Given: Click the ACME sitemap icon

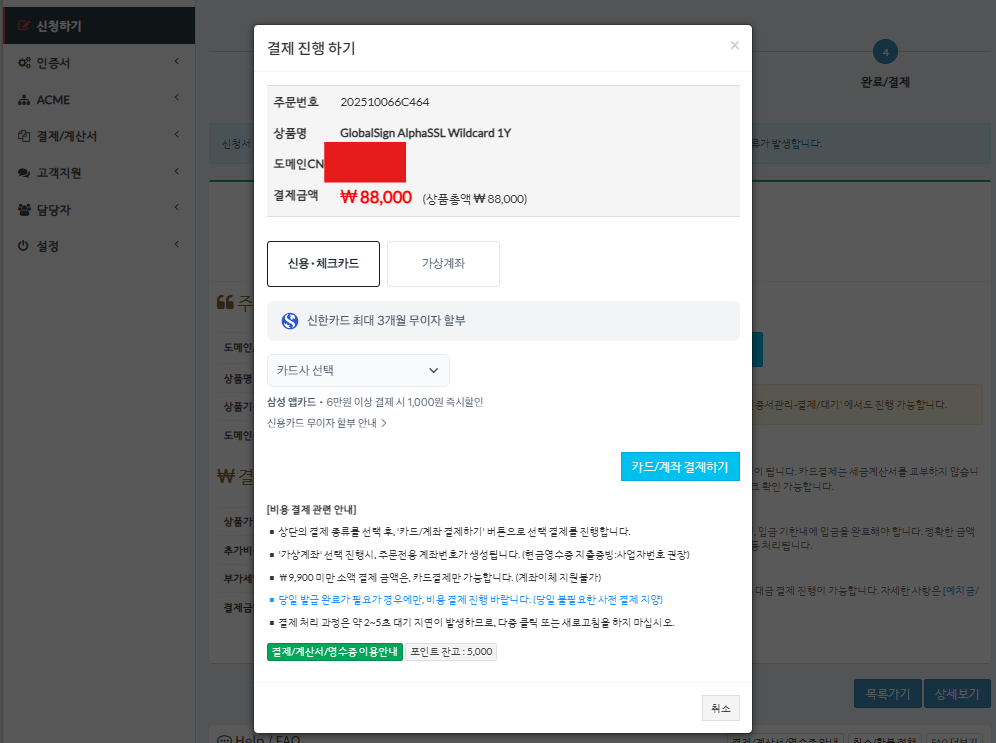Looking at the screenshot, I should coord(24,100).
